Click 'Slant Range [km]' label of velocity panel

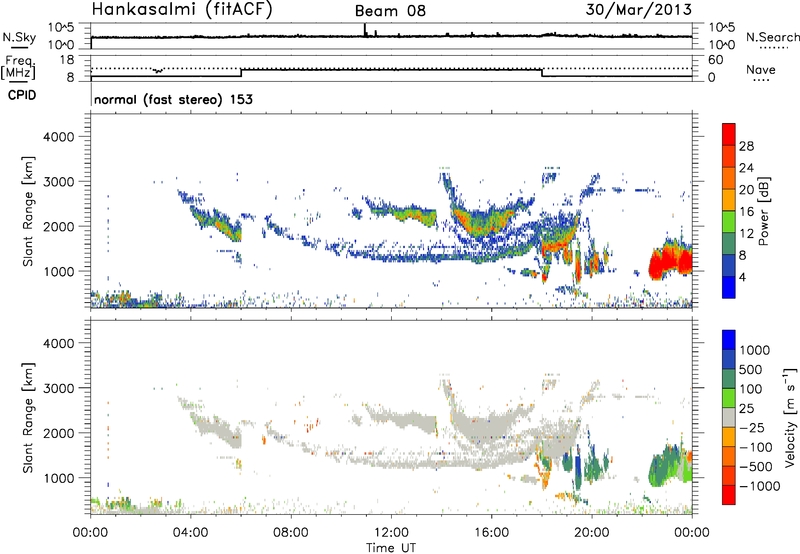click(28, 418)
